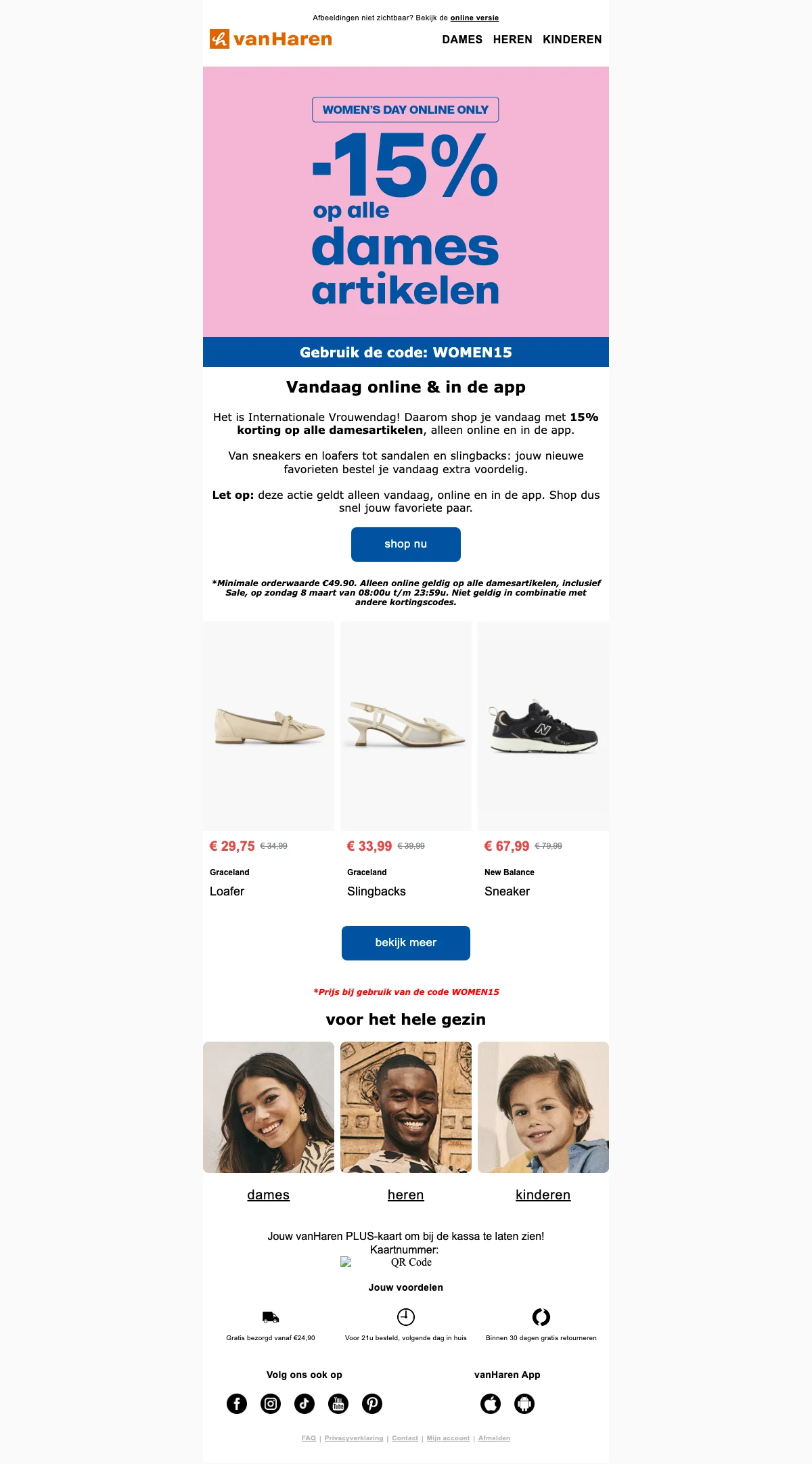Open the Privacyverklaring footer link

tap(354, 1438)
